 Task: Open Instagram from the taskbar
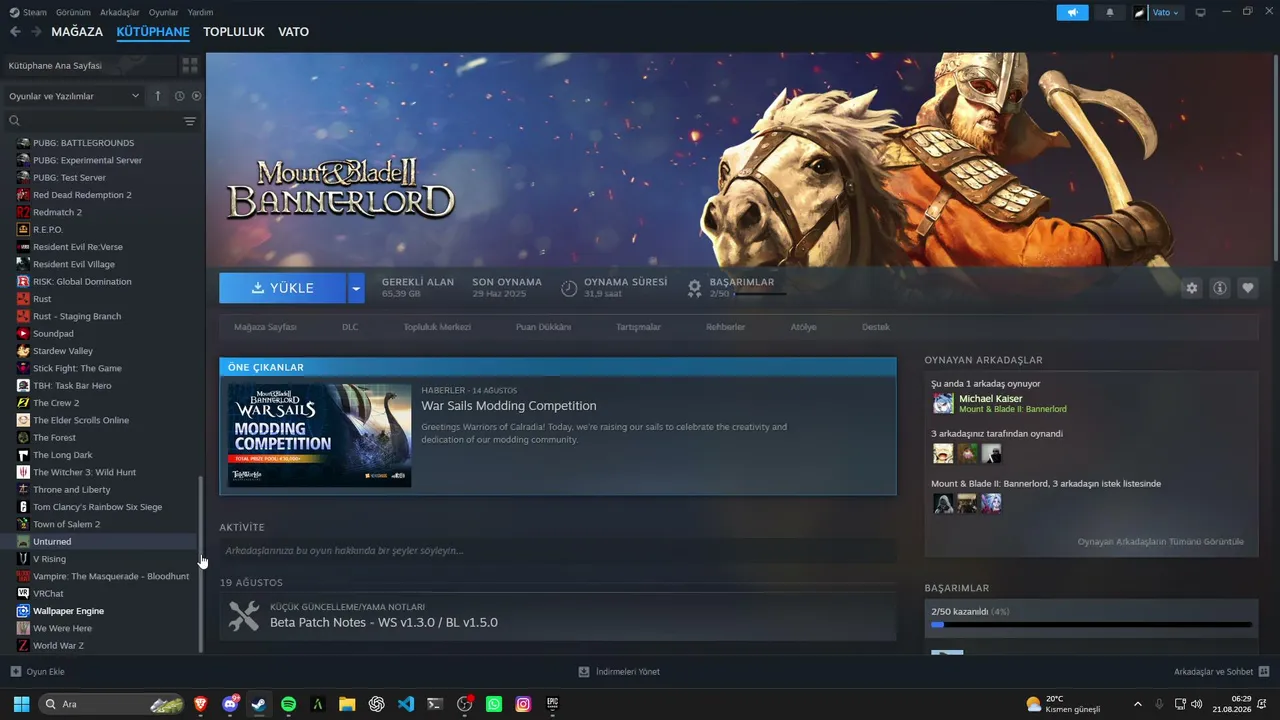(523, 704)
